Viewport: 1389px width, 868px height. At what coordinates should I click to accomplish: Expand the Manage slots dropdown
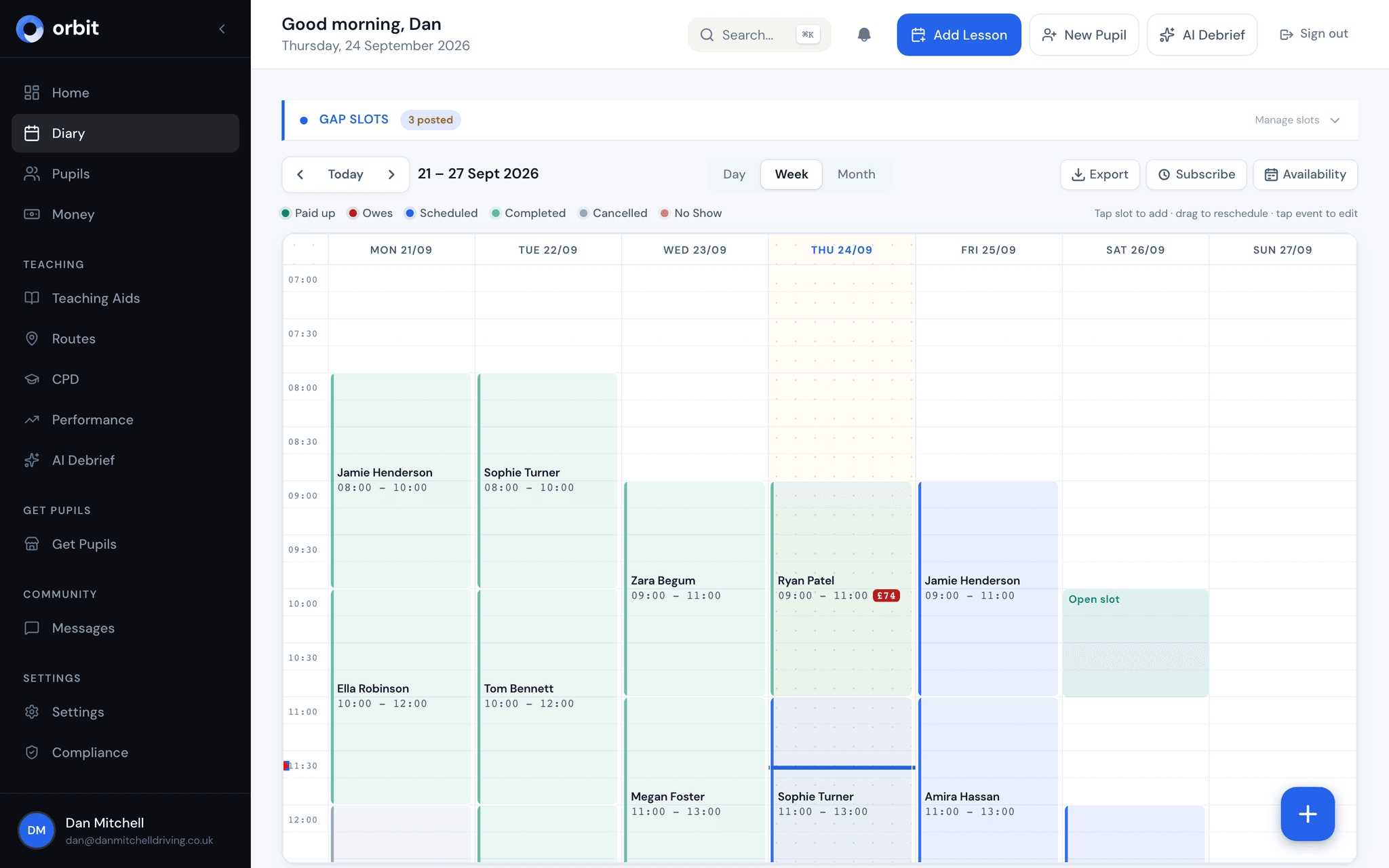1297,120
